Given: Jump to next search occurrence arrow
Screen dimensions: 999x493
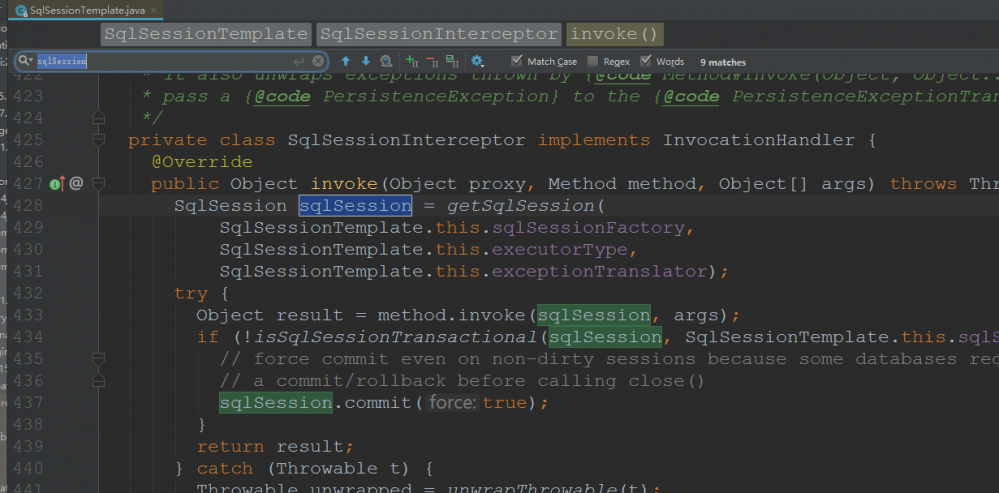Looking at the screenshot, I should [x=366, y=61].
